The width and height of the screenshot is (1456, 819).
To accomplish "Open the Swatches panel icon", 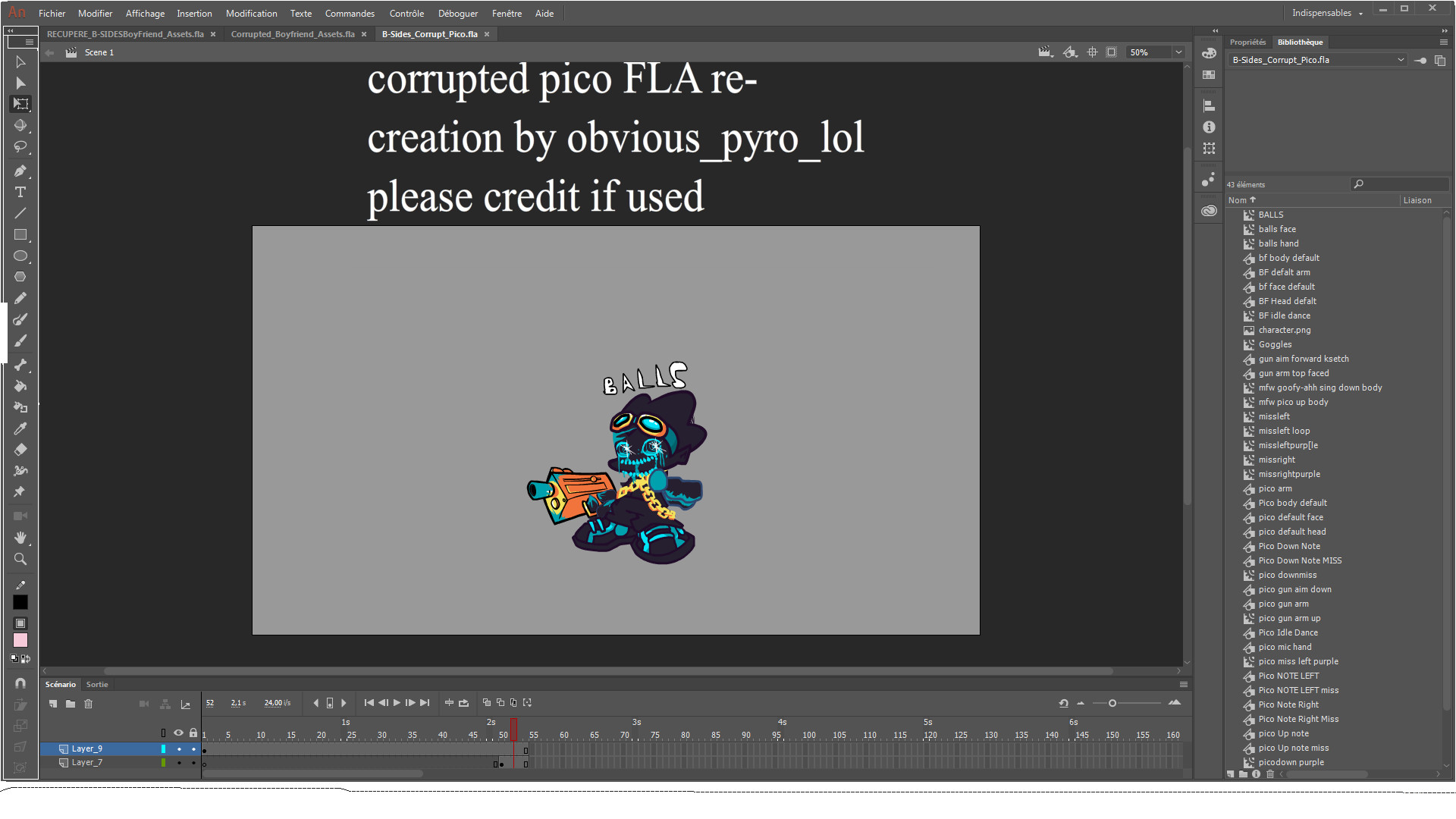I will [x=1209, y=74].
